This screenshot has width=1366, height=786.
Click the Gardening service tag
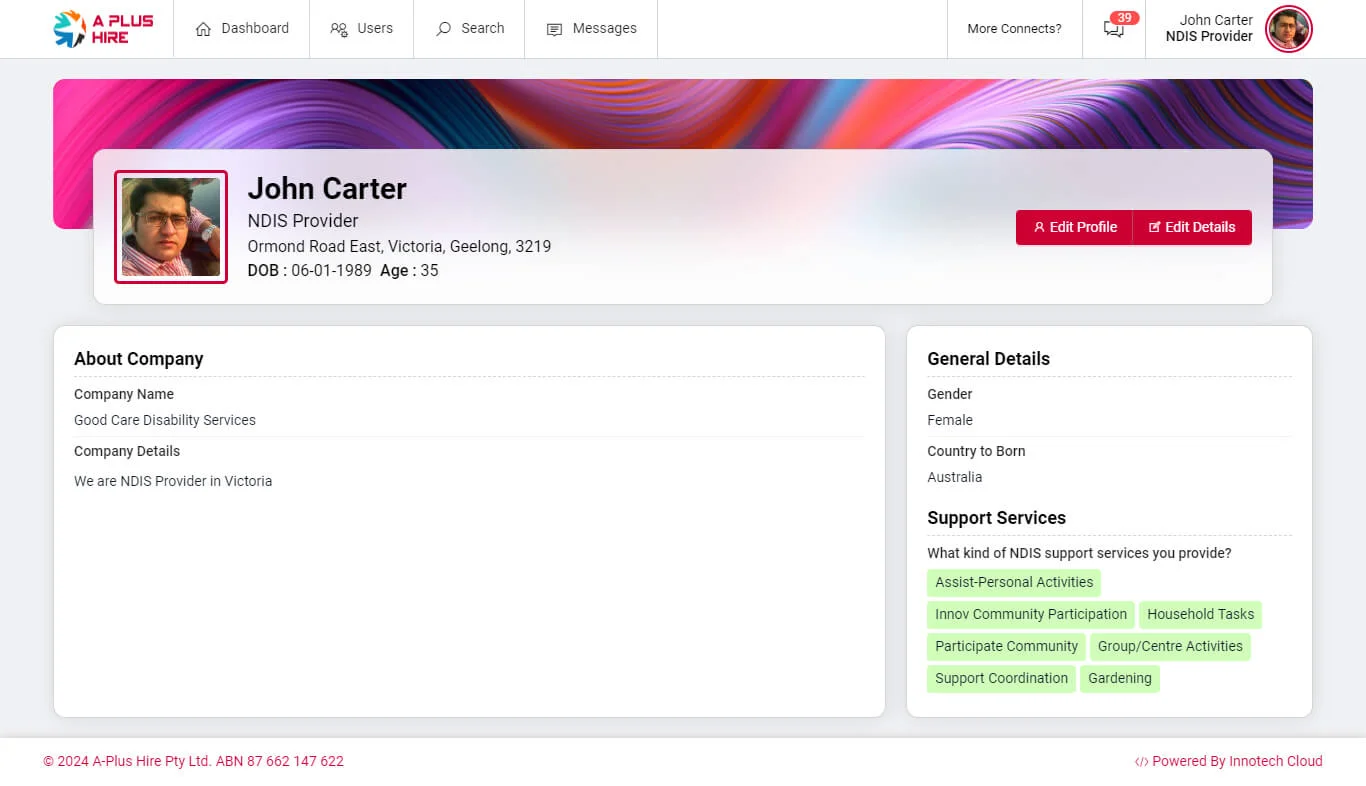click(x=1119, y=678)
